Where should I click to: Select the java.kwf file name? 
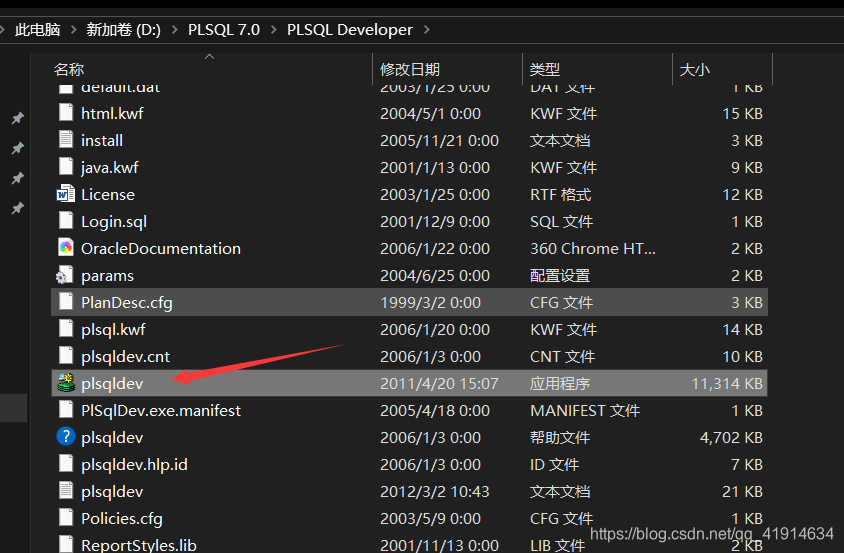(109, 167)
